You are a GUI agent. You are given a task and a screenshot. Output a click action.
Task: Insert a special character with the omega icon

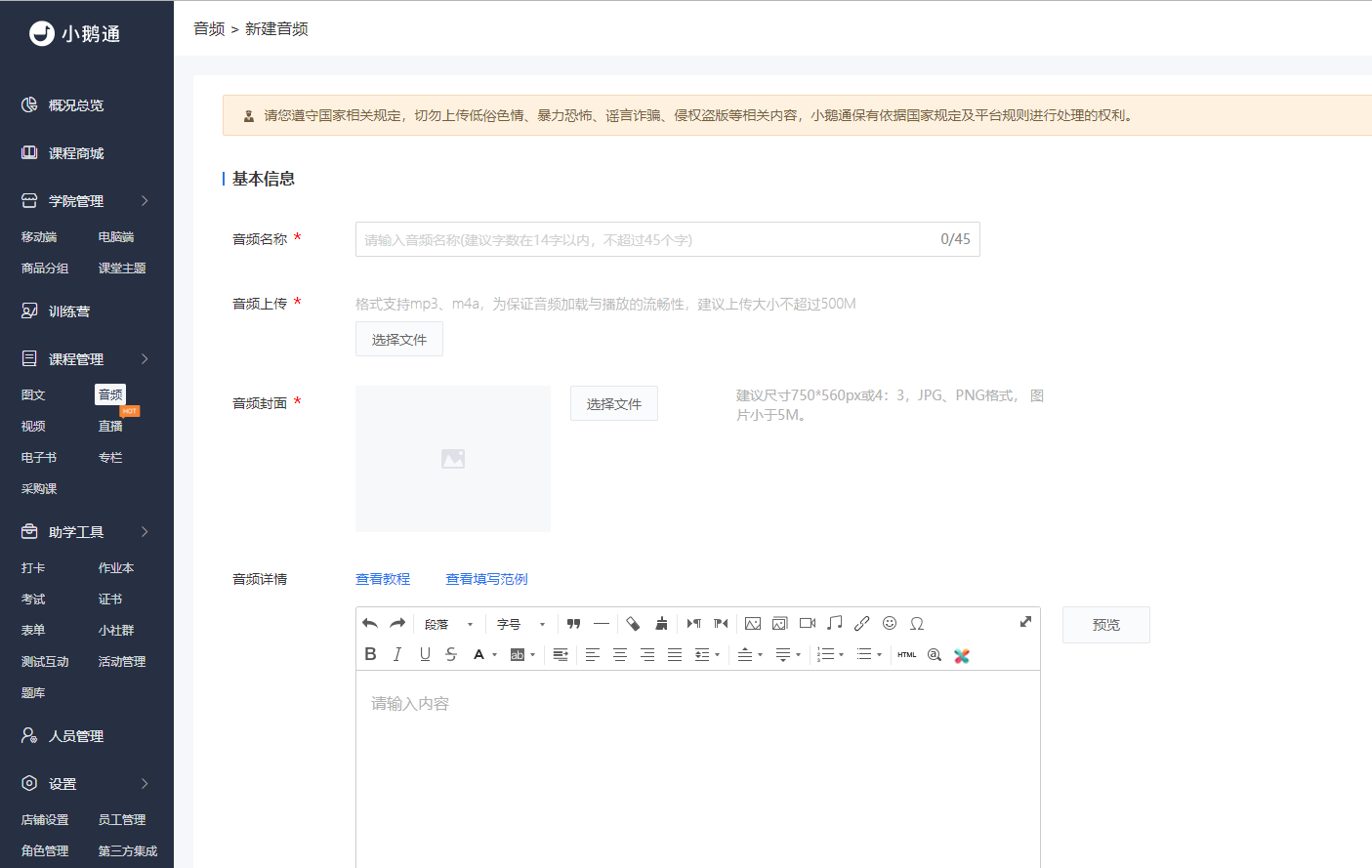(x=917, y=623)
